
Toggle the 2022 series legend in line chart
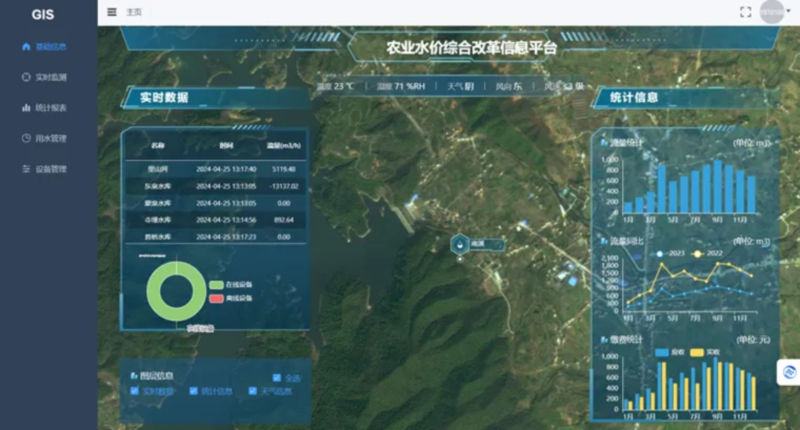tap(708, 254)
